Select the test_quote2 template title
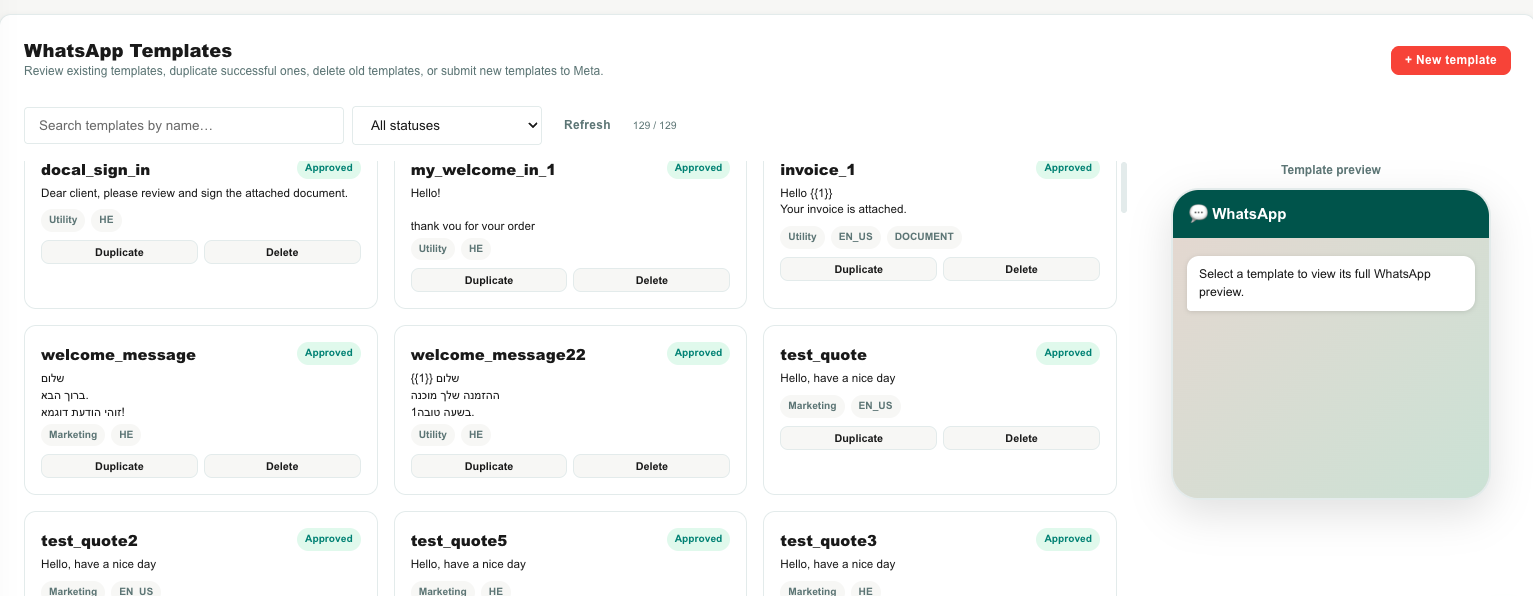 89,541
